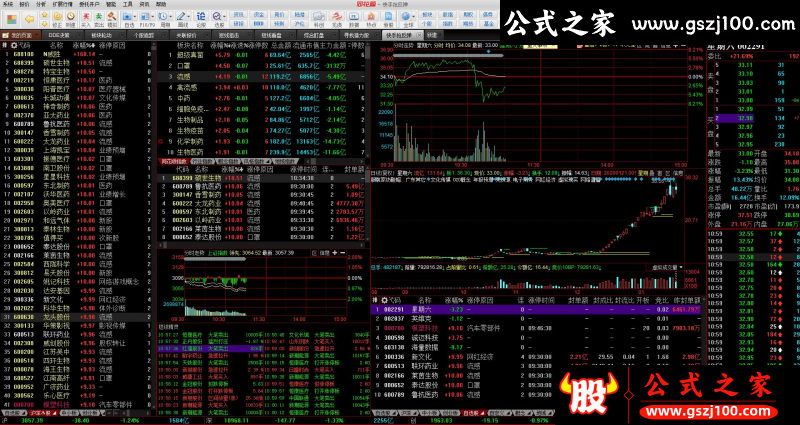
Task: Select 龙头股份 in left stock list
Action: click(78, 317)
